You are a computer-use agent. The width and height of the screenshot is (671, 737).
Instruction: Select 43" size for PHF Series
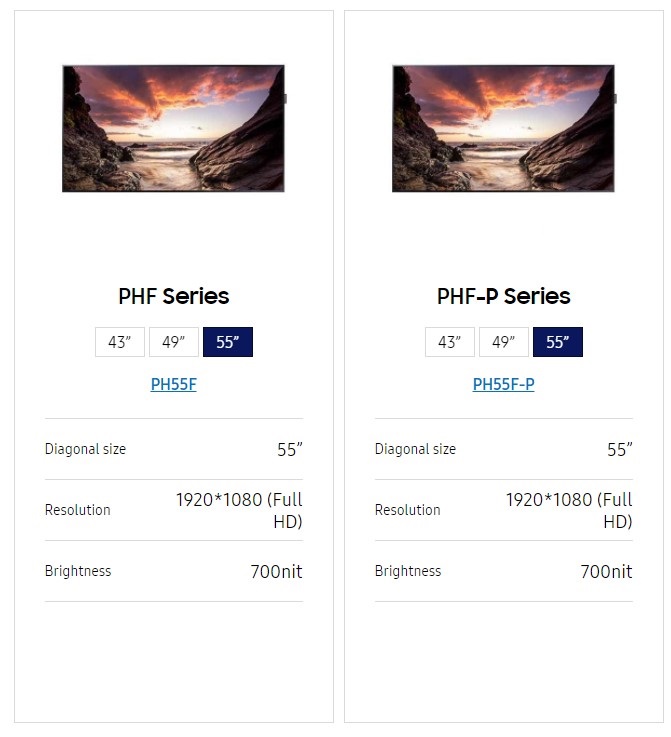[x=120, y=342]
